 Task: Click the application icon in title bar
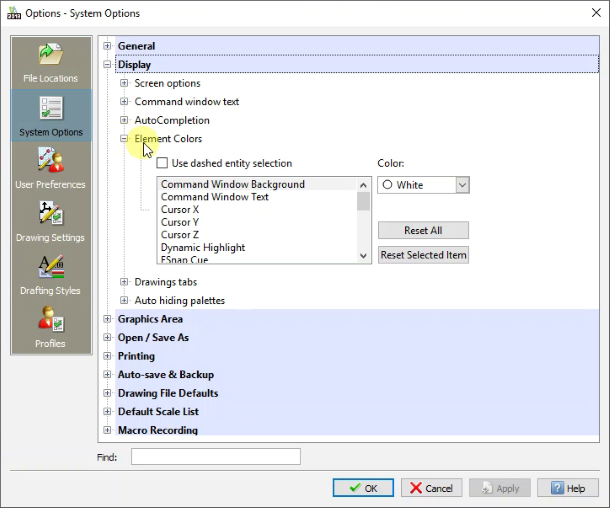point(14,13)
